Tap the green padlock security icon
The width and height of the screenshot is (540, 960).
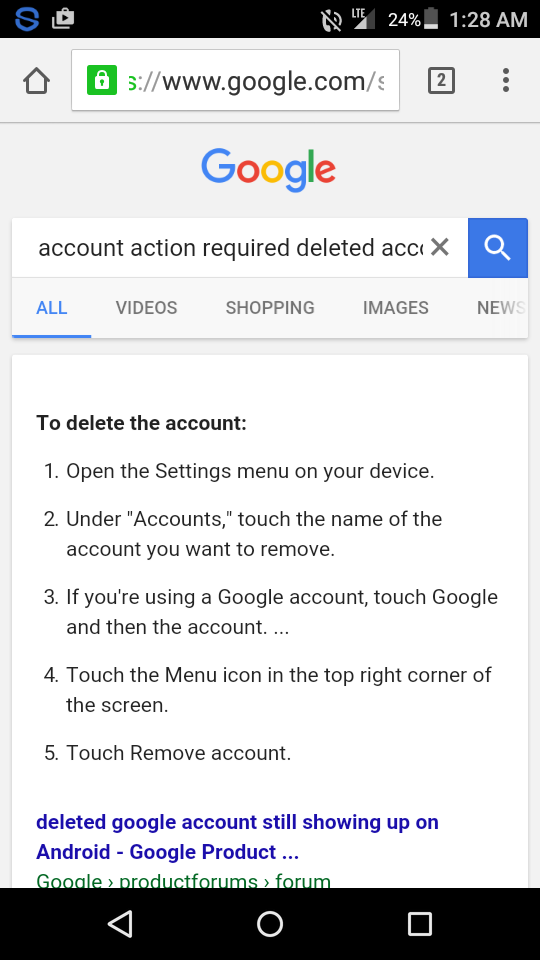(102, 80)
